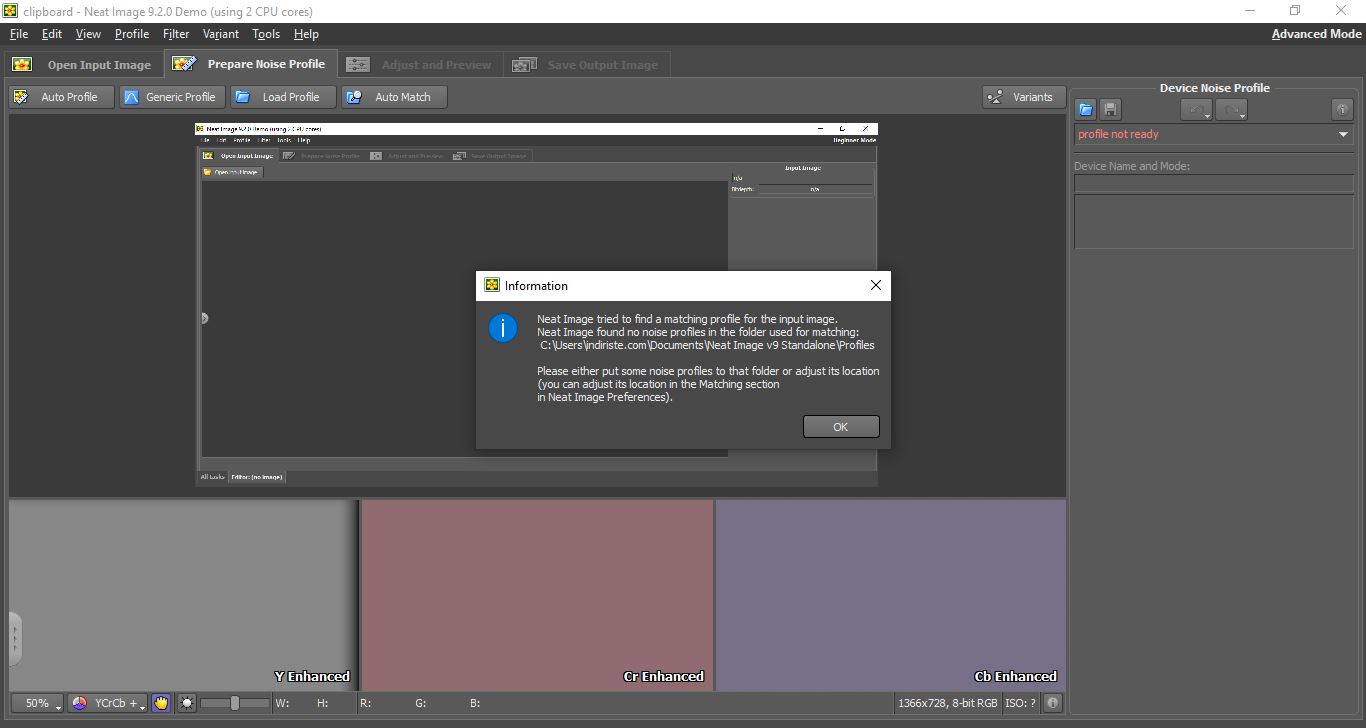1366x728 pixels.
Task: Open the View menu
Action: click(88, 34)
